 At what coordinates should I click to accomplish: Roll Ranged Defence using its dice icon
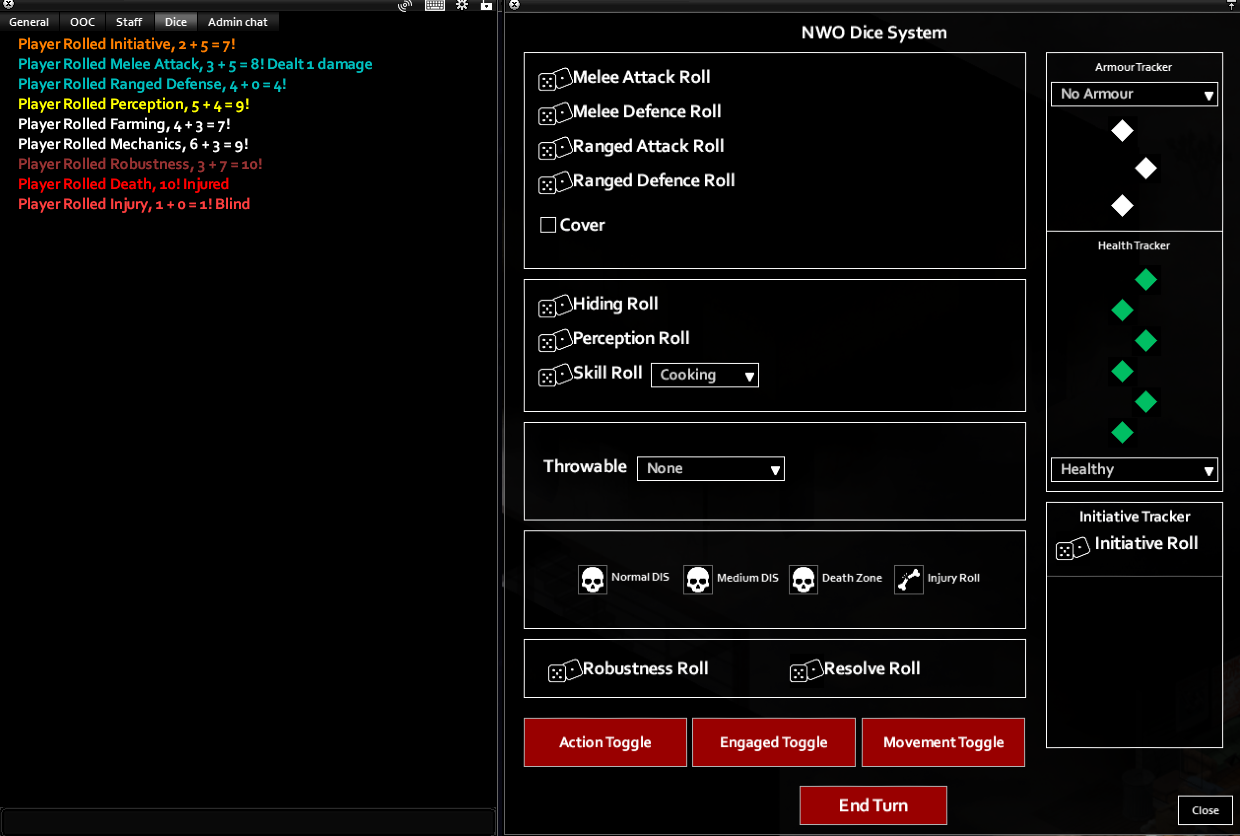tap(554, 183)
